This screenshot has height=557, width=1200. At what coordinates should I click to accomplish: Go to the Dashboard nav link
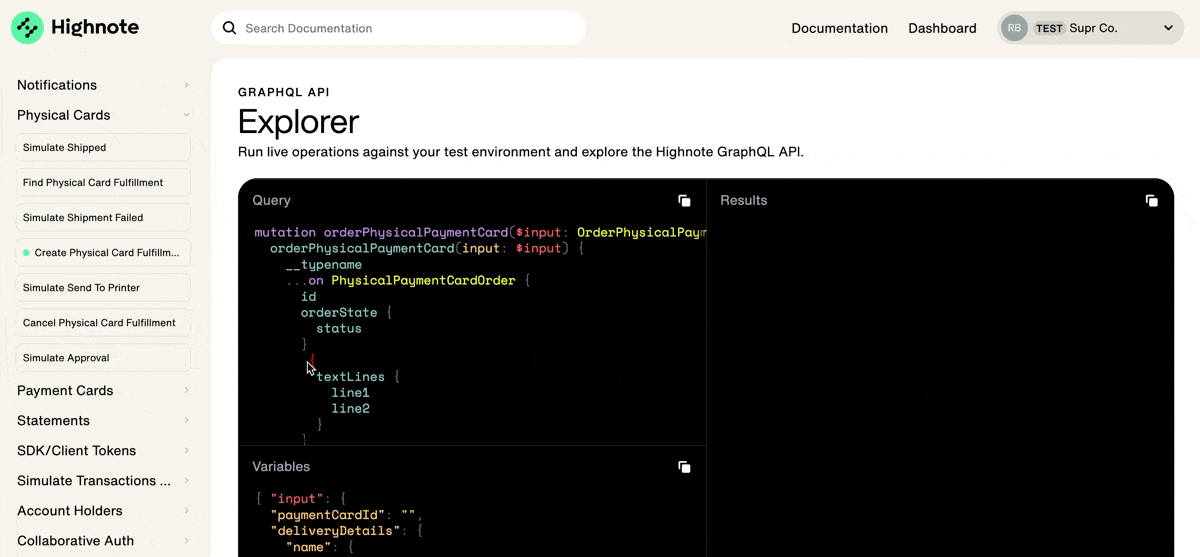point(942,28)
